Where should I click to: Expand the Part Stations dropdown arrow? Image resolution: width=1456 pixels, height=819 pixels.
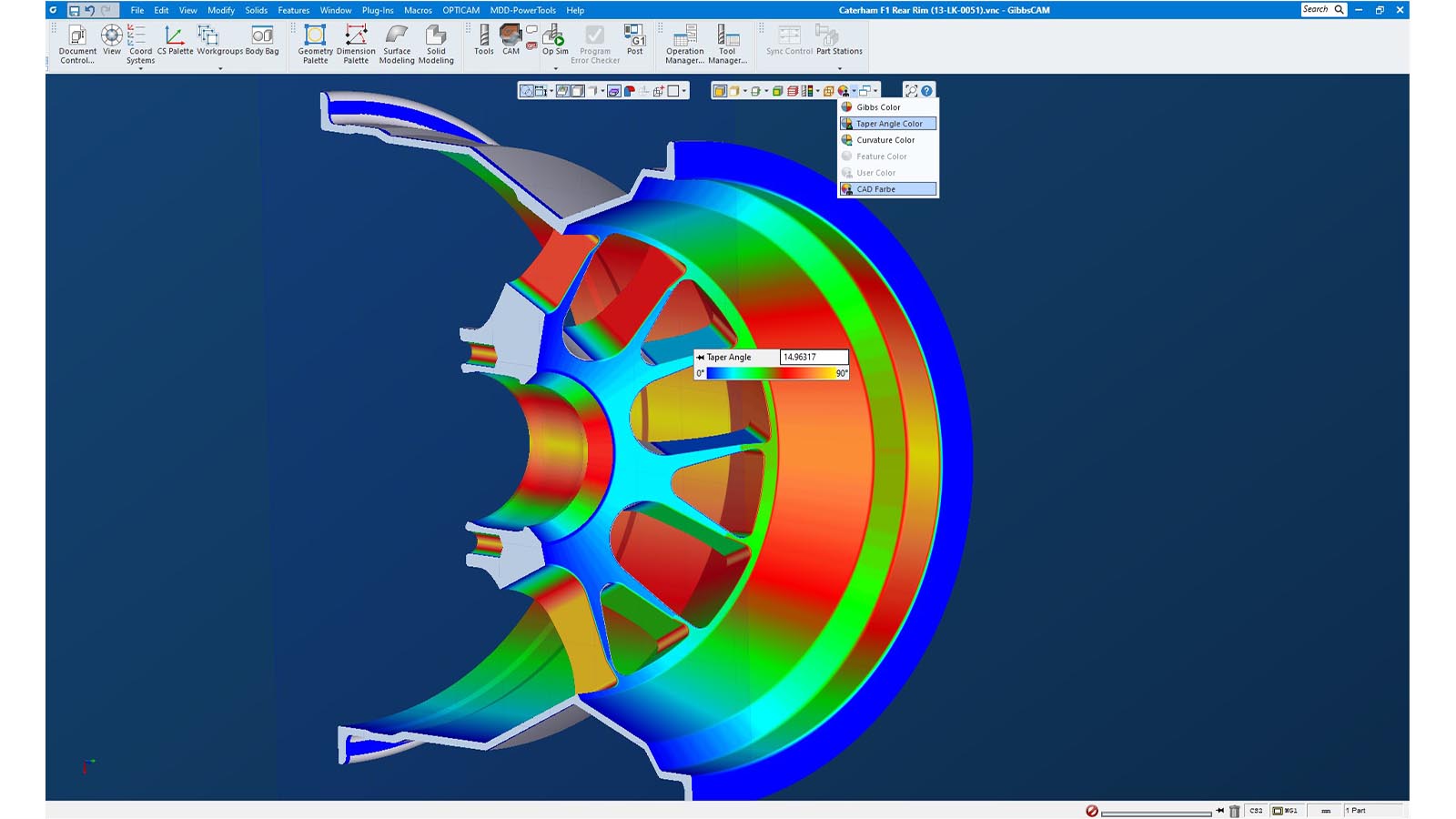pyautogui.click(x=839, y=68)
